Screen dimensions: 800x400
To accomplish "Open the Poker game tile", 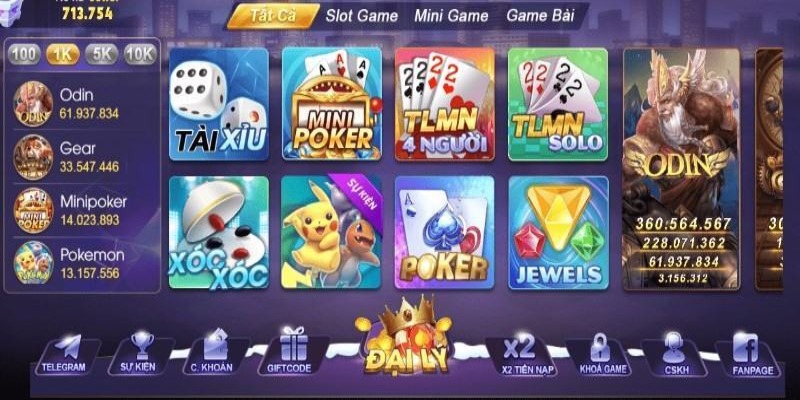I will coord(445,233).
